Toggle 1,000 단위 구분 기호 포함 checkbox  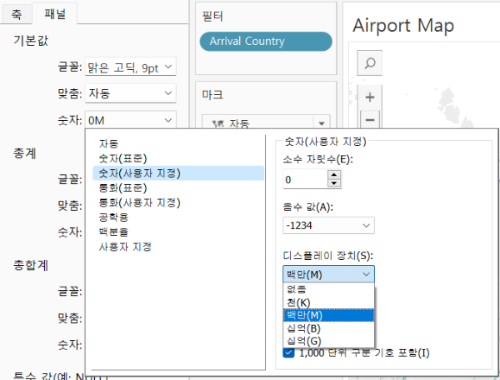289,353
